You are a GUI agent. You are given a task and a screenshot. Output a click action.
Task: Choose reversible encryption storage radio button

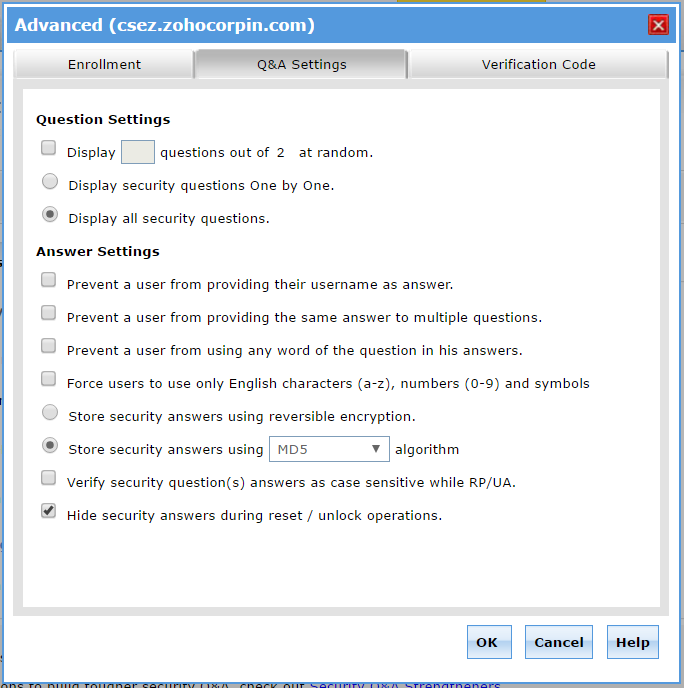click(x=50, y=412)
